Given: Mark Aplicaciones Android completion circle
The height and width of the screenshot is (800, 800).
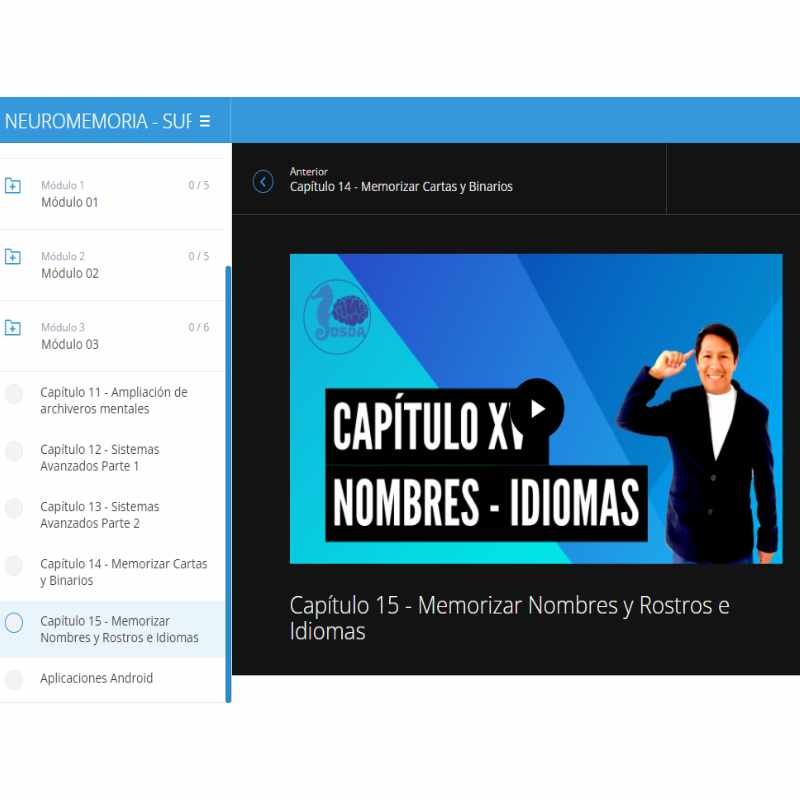Looking at the screenshot, I should (14, 680).
